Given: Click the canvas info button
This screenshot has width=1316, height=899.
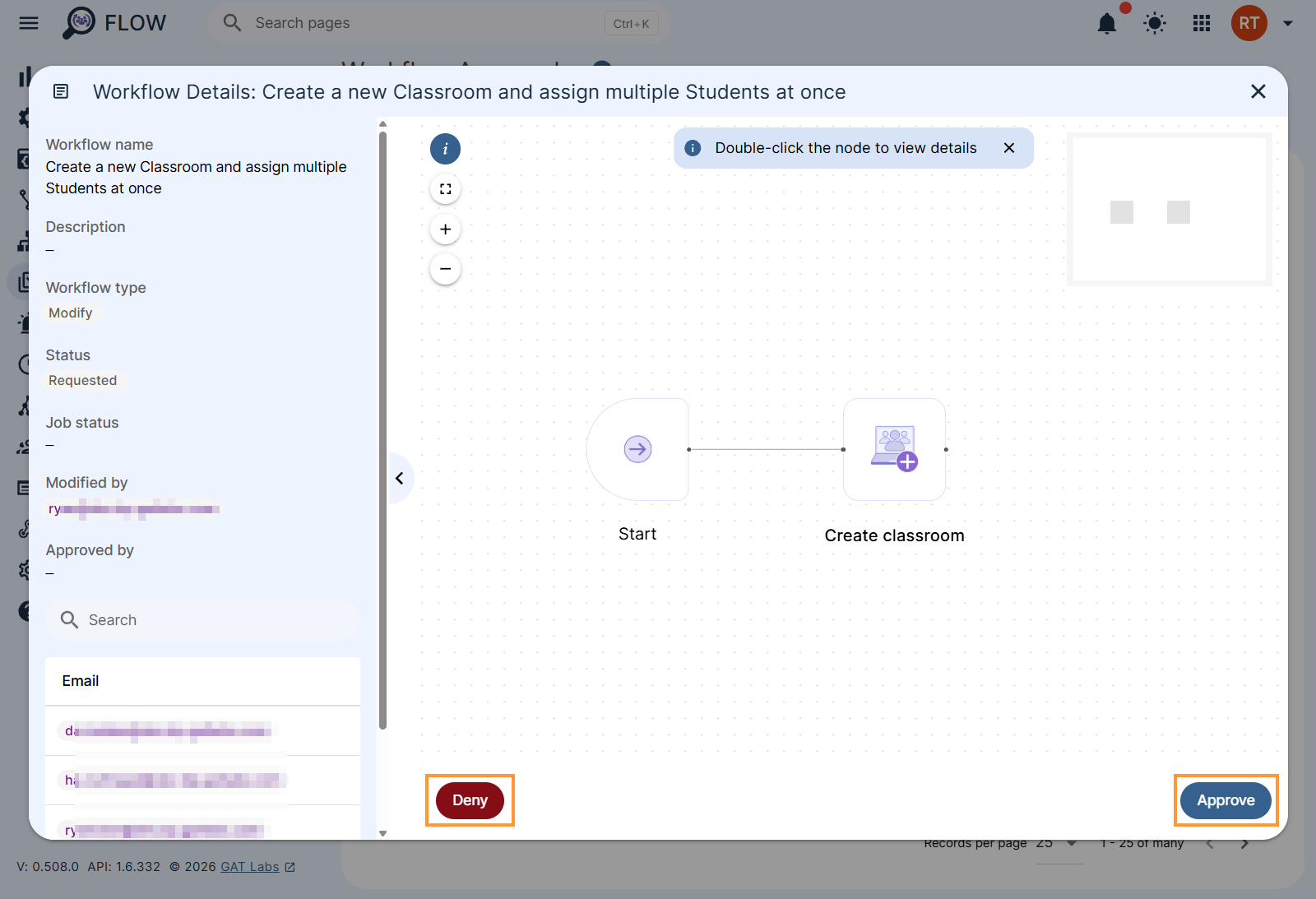Looking at the screenshot, I should click(x=445, y=149).
